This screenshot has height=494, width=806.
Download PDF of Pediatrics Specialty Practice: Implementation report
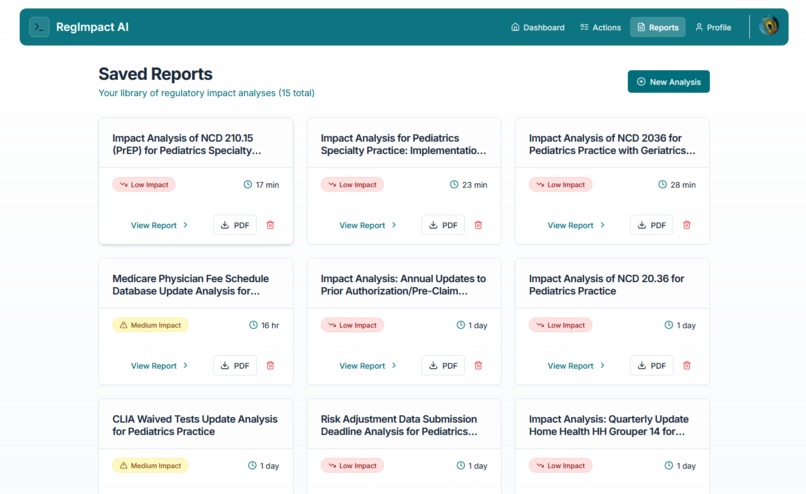pyautogui.click(x=443, y=225)
